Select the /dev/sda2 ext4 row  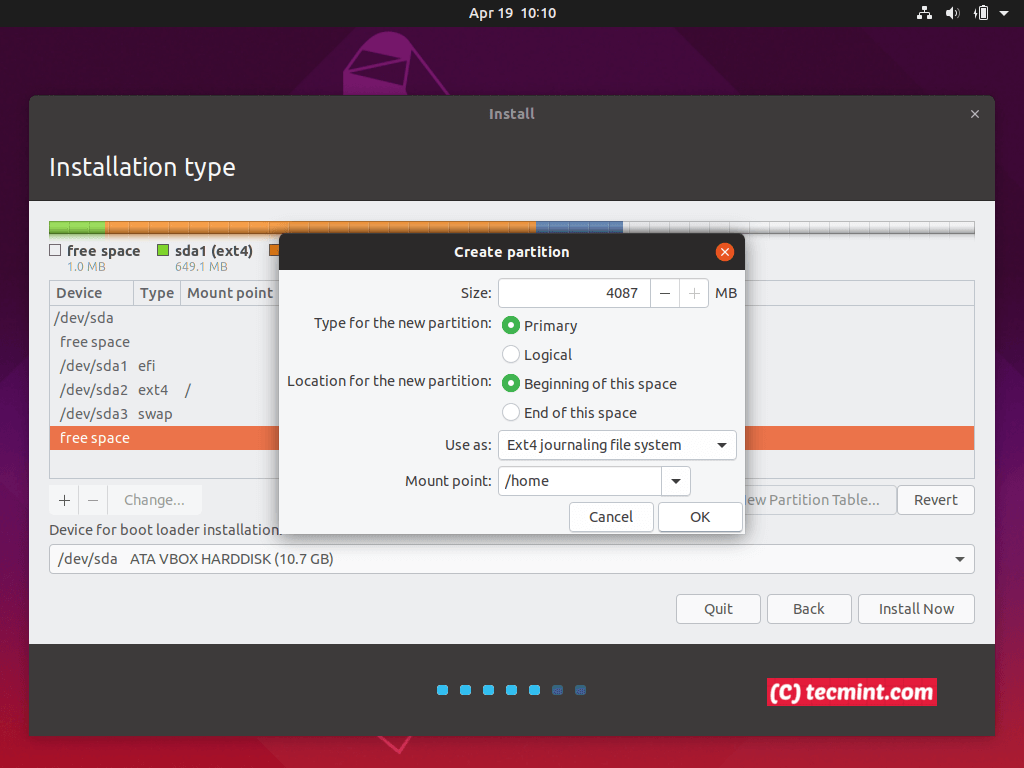(x=164, y=390)
